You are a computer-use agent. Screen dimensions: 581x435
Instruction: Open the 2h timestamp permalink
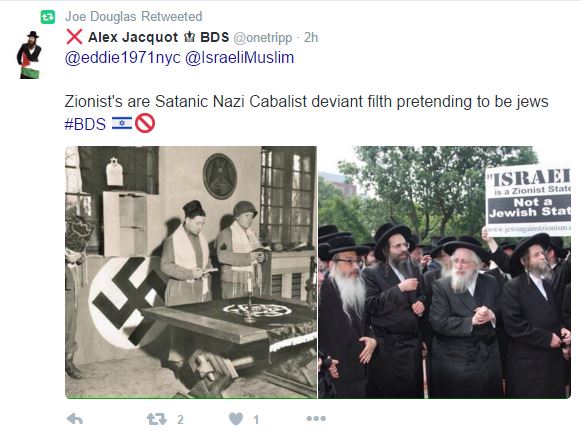311,37
